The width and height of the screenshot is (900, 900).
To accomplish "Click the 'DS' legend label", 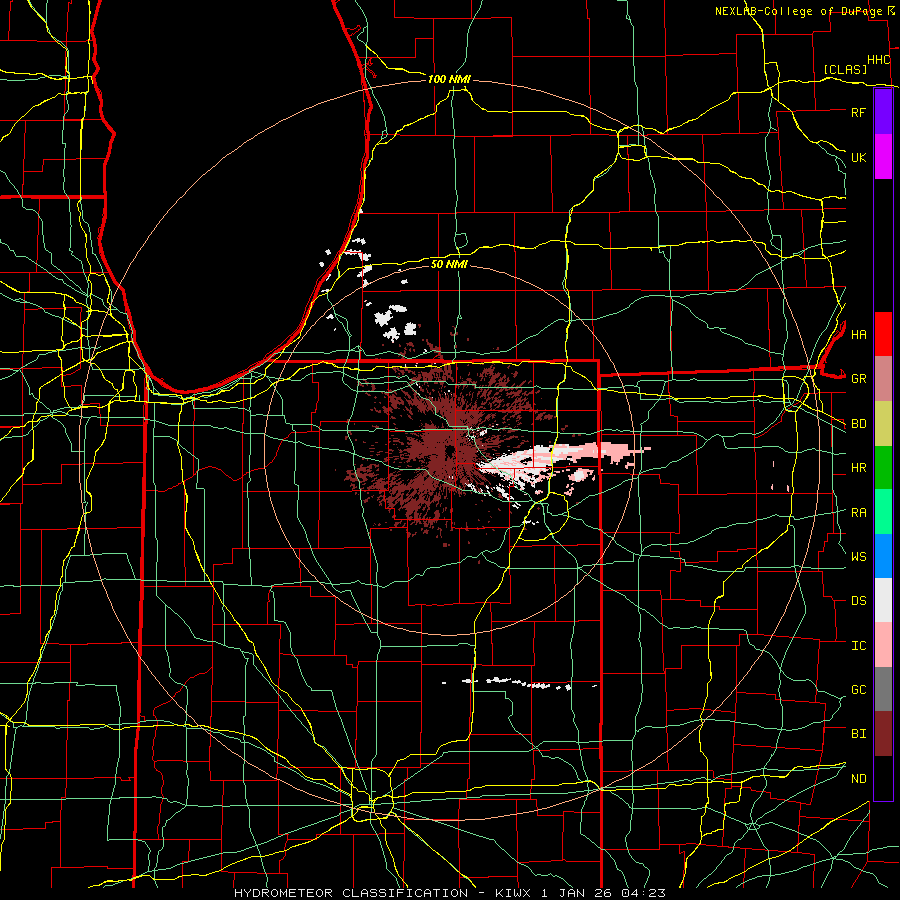I will 858,601.
